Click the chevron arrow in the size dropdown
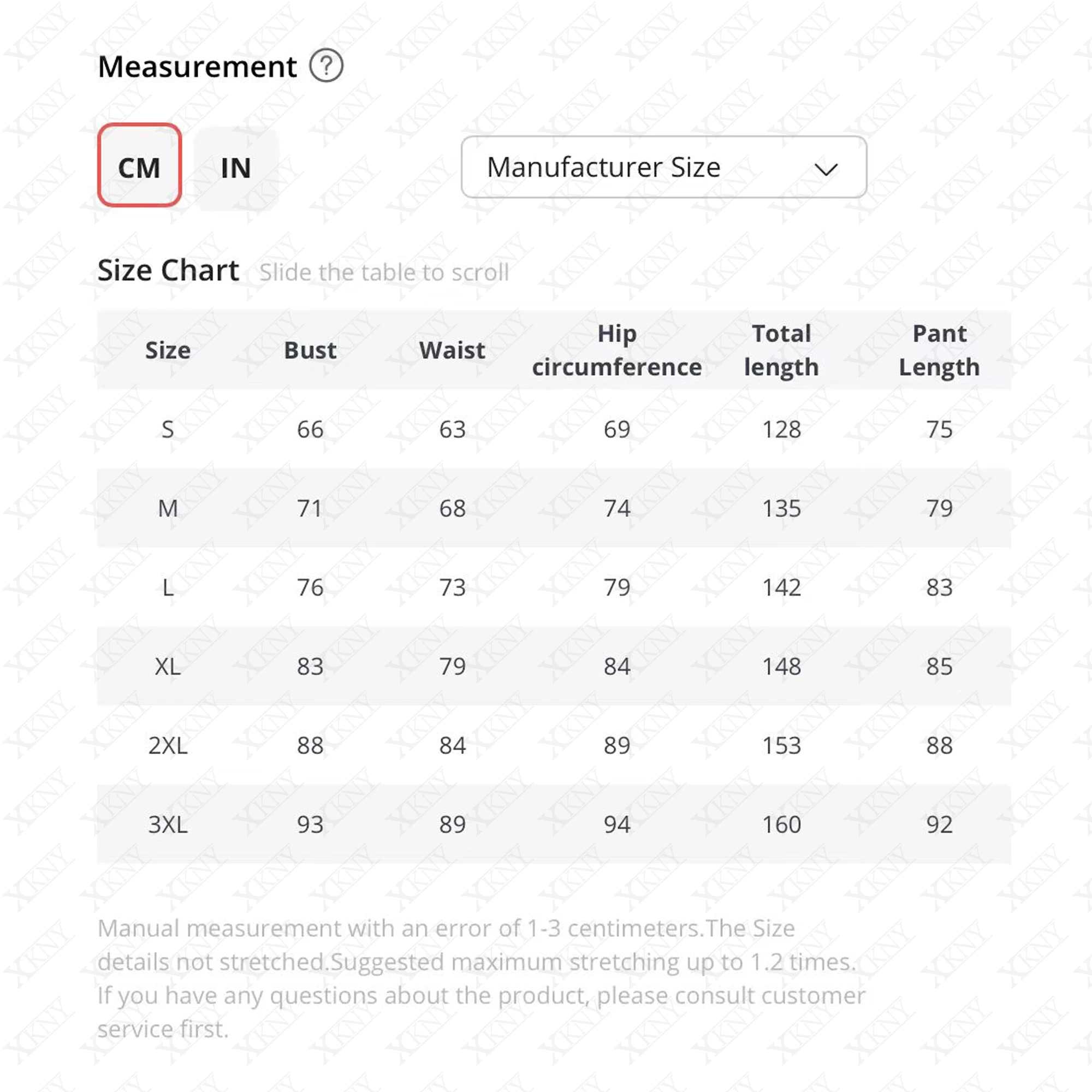Viewport: 1092px width, 1092px height. [825, 169]
